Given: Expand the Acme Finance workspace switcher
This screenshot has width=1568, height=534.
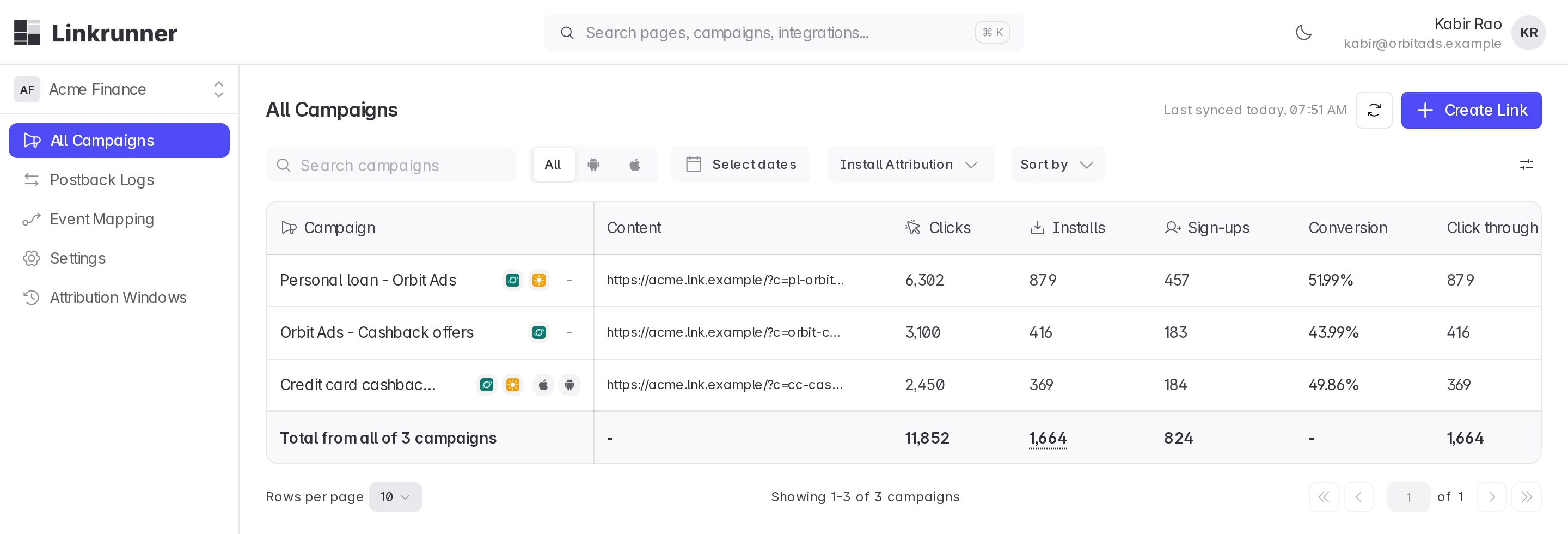Looking at the screenshot, I should pos(119,89).
